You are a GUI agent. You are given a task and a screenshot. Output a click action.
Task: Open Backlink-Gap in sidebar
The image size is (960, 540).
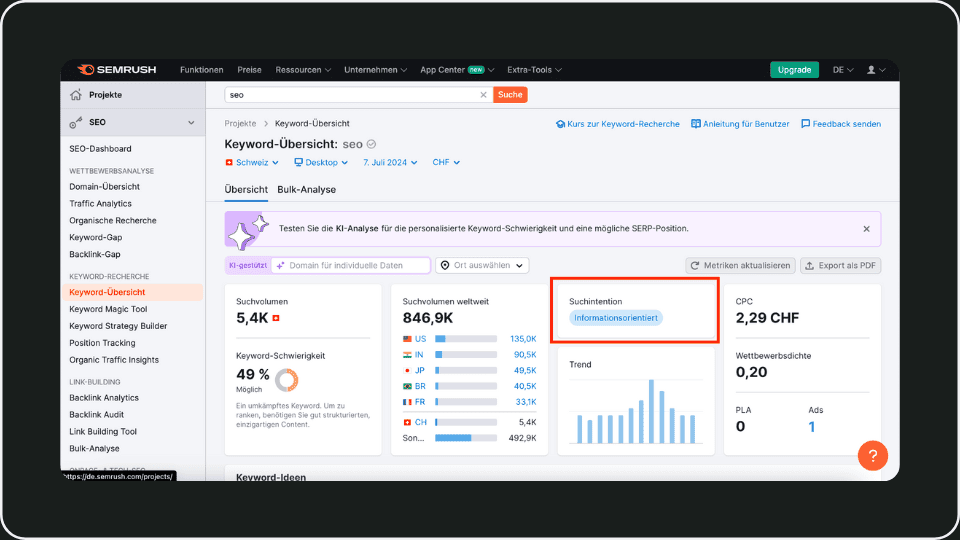click(95, 255)
